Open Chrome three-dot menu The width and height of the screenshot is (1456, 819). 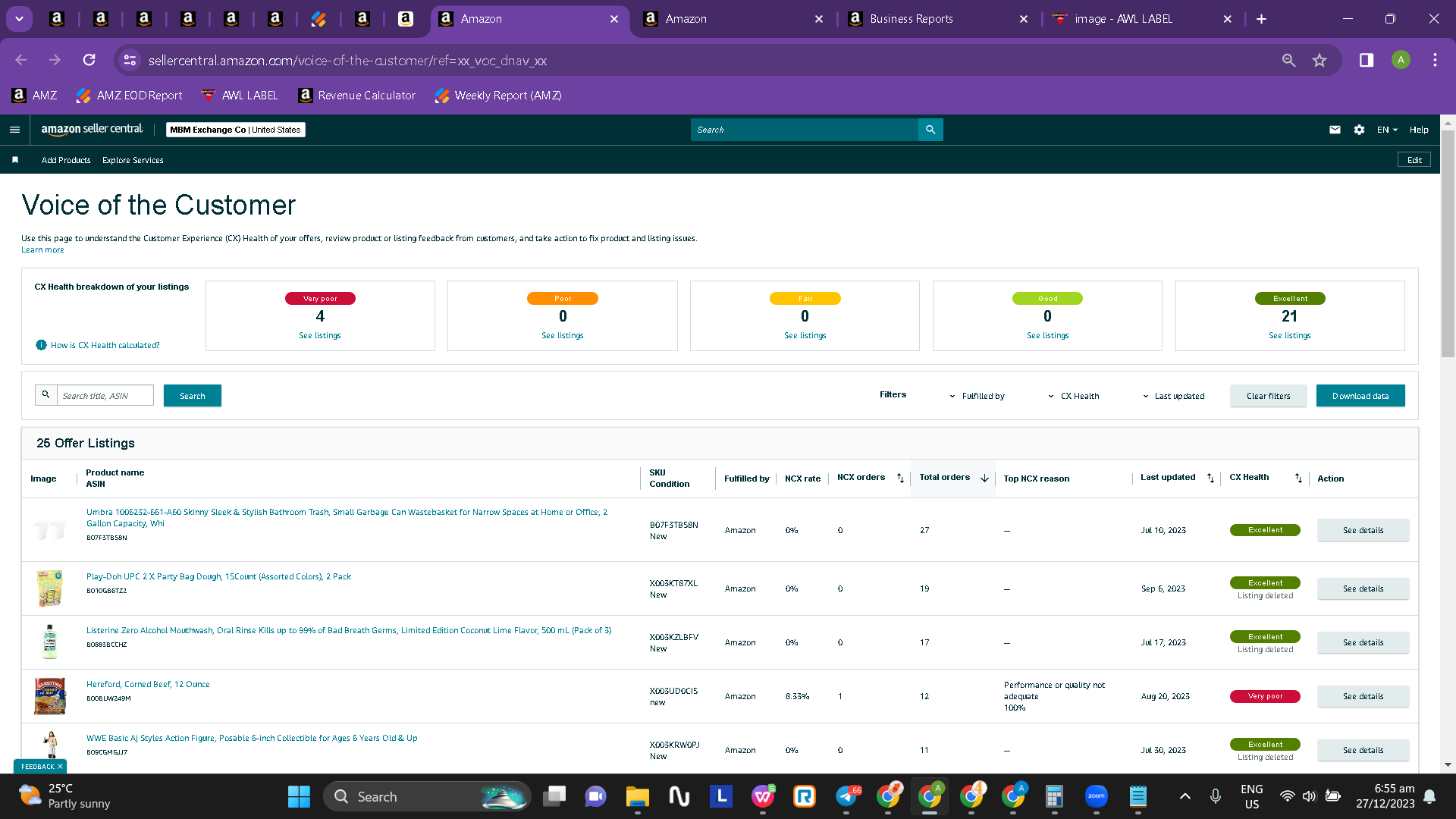coord(1435,60)
